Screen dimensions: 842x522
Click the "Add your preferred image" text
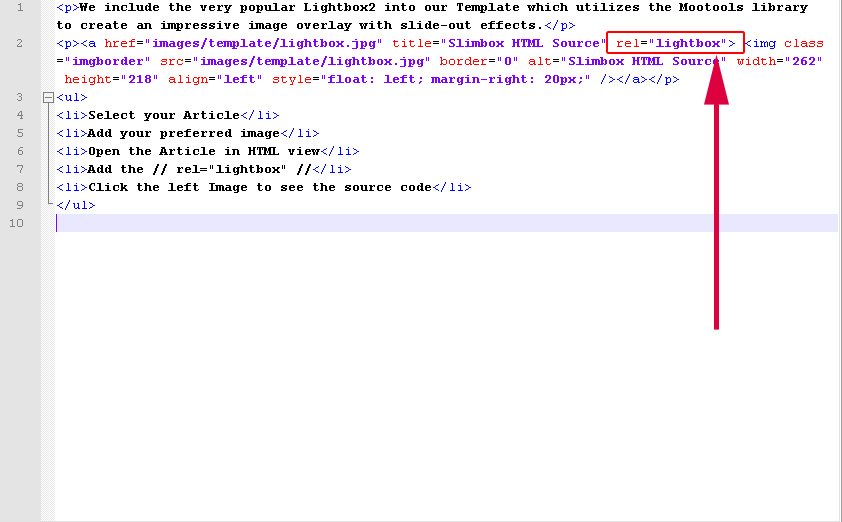click(184, 134)
